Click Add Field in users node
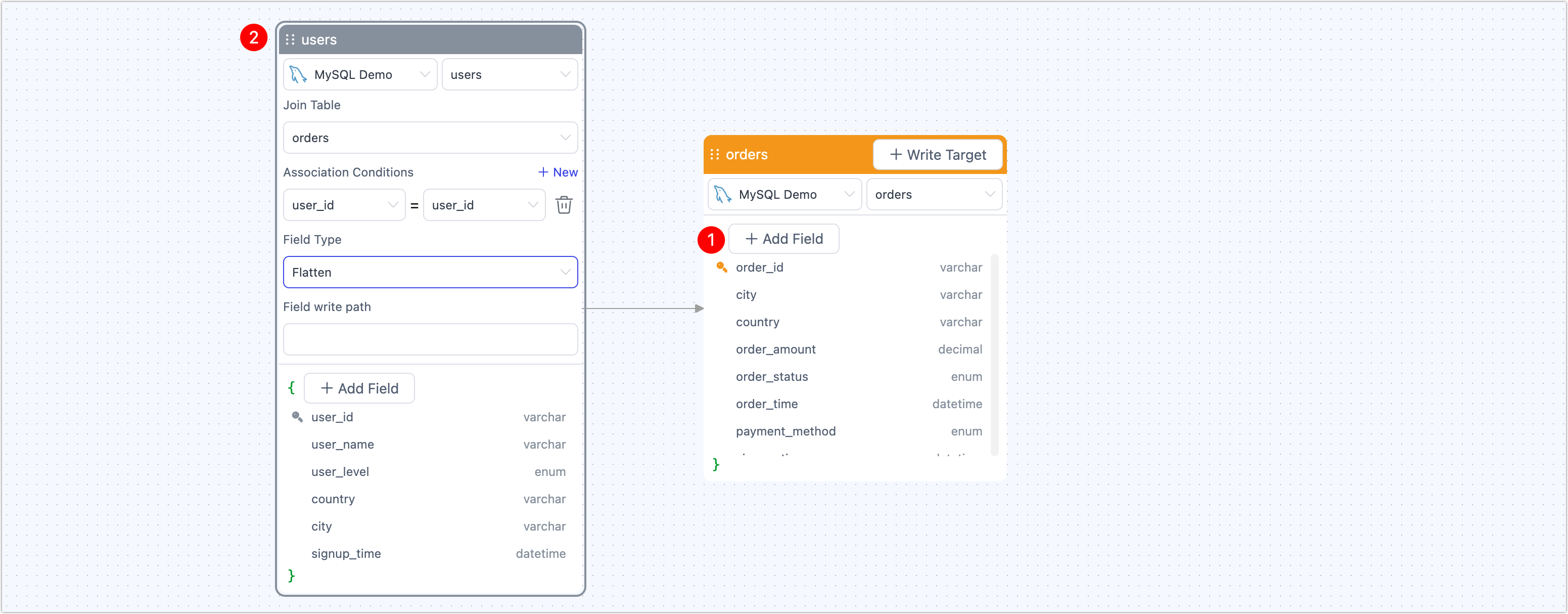Screen dimensions: 1568x614 (359, 388)
